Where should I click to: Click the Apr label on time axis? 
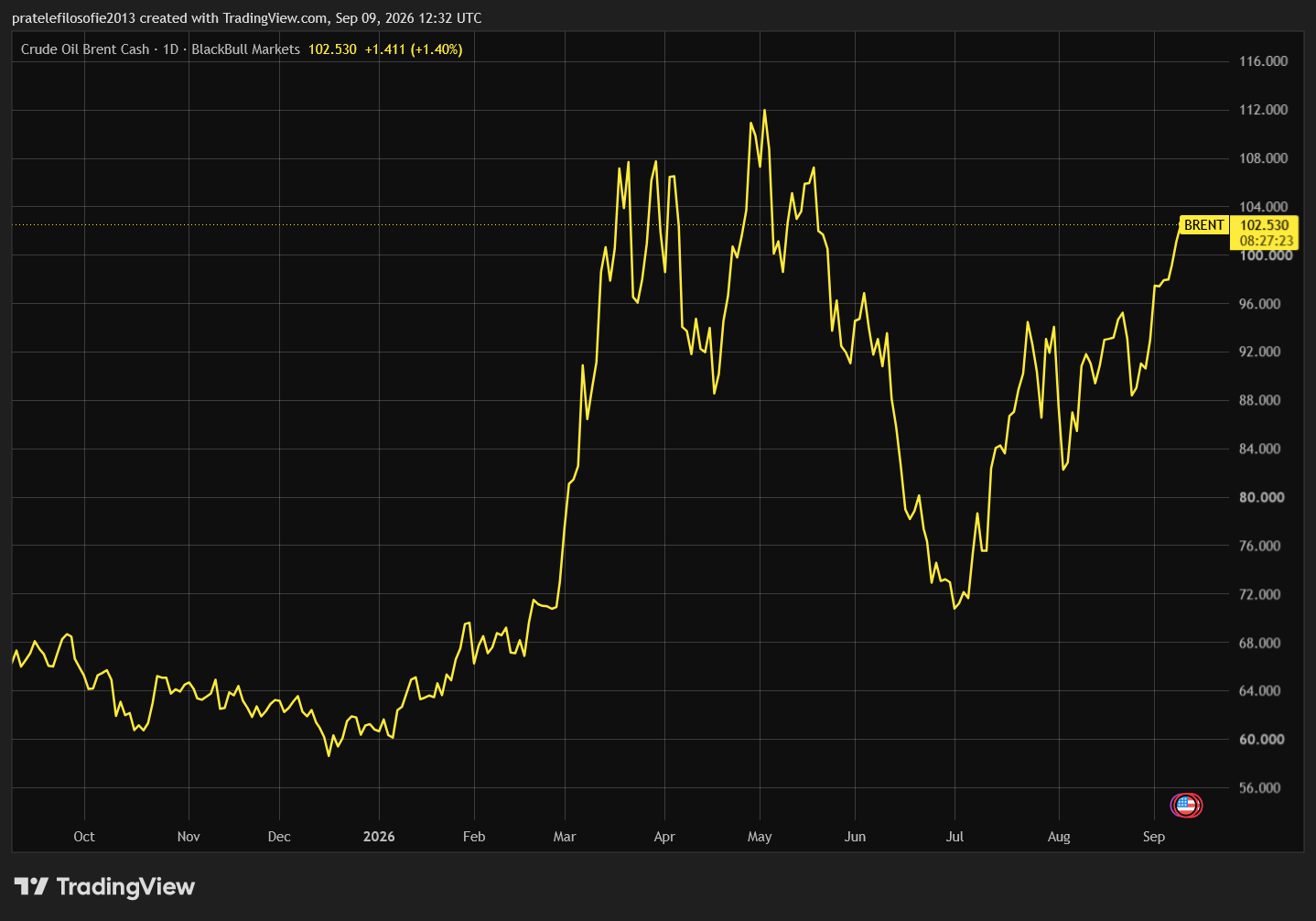coord(664,837)
